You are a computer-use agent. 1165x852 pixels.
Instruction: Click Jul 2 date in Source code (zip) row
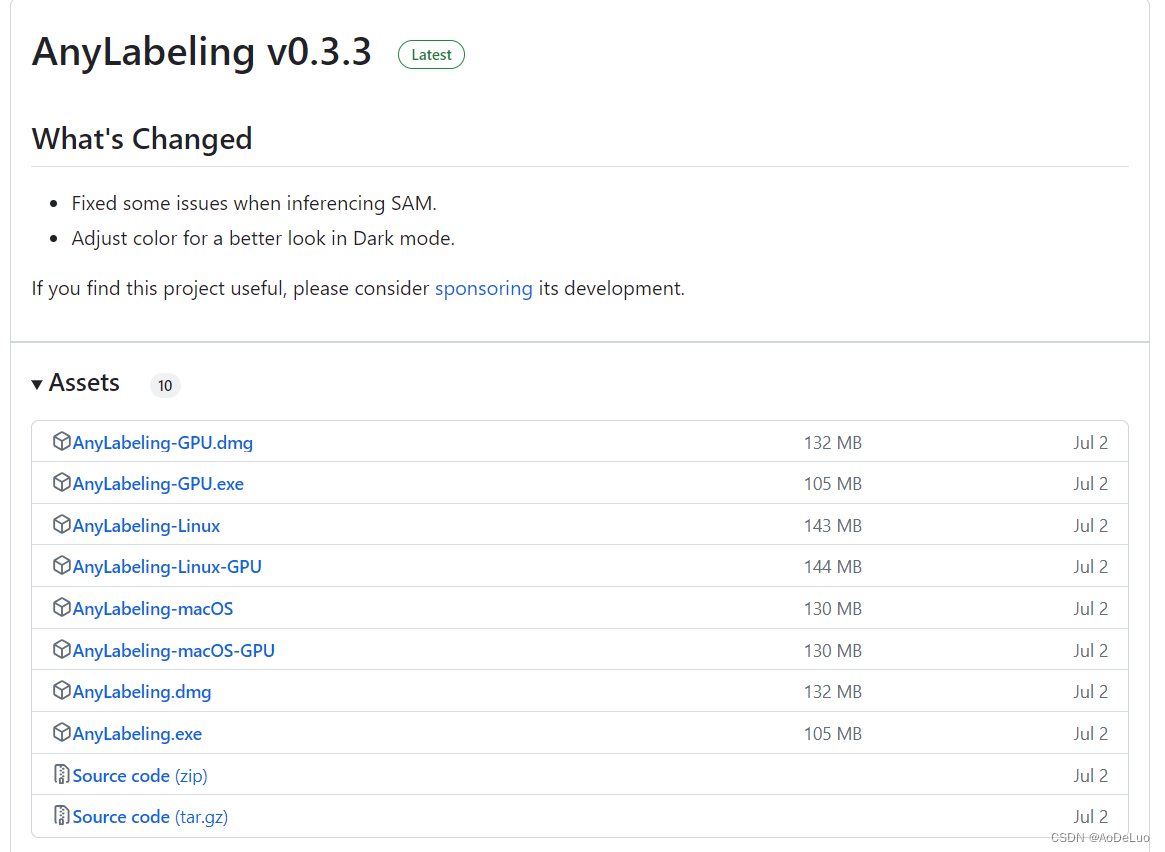1091,775
